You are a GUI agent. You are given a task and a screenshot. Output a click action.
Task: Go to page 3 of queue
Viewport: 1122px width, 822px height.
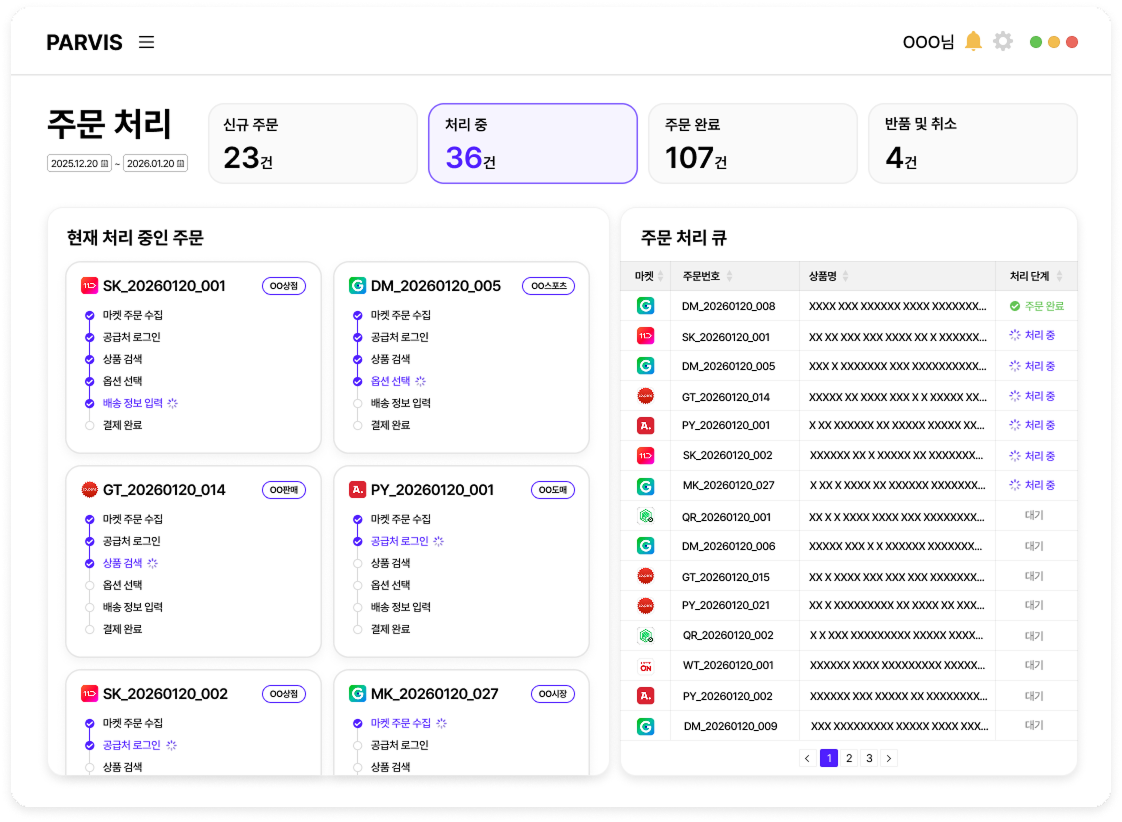869,758
